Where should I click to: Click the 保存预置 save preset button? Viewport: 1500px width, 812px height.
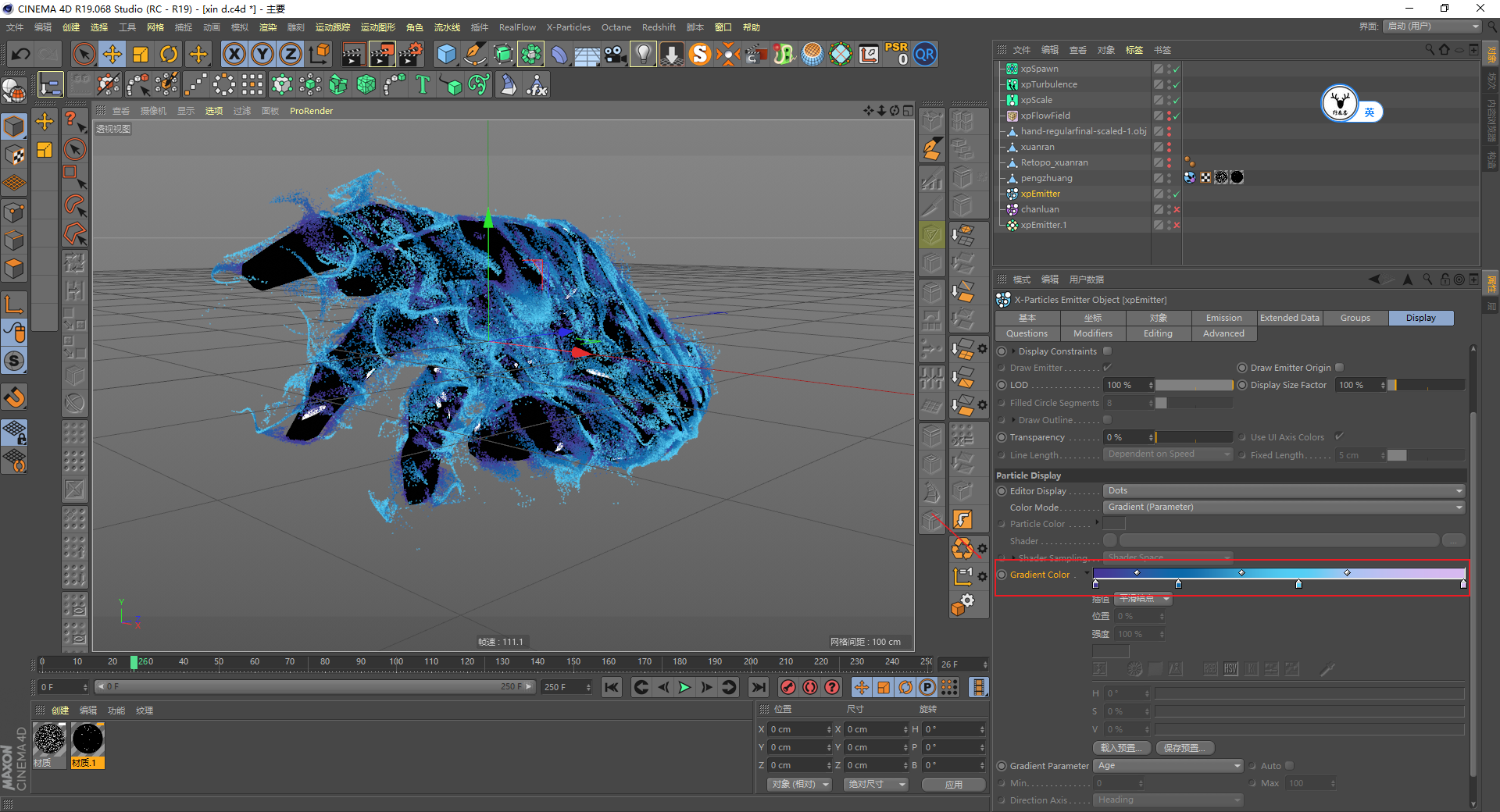click(1184, 748)
